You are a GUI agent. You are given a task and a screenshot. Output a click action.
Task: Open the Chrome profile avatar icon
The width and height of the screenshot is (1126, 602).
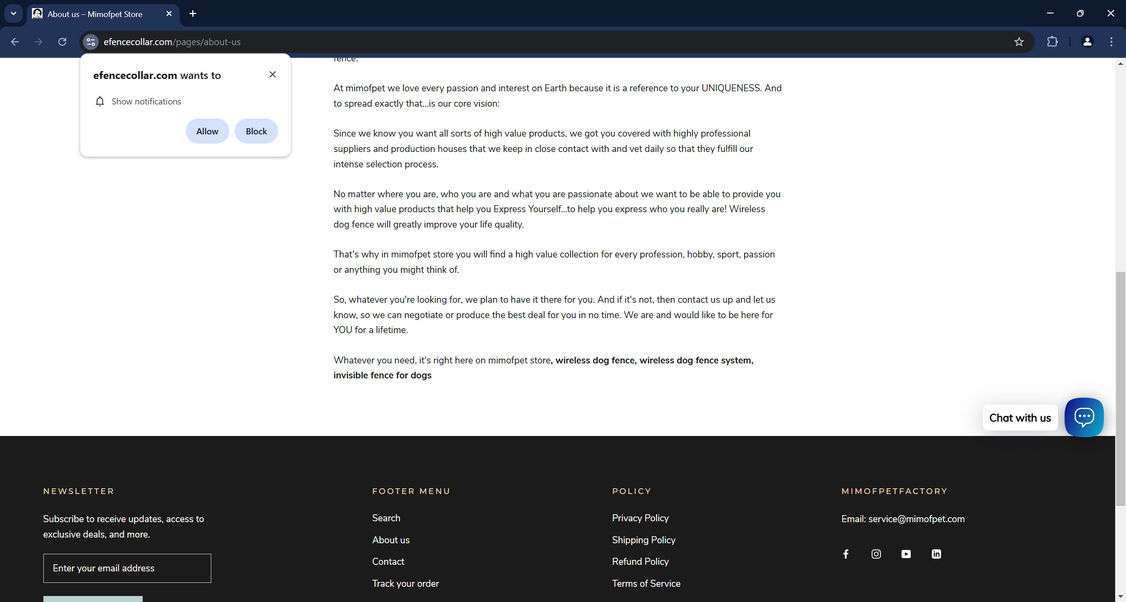pos(1087,42)
